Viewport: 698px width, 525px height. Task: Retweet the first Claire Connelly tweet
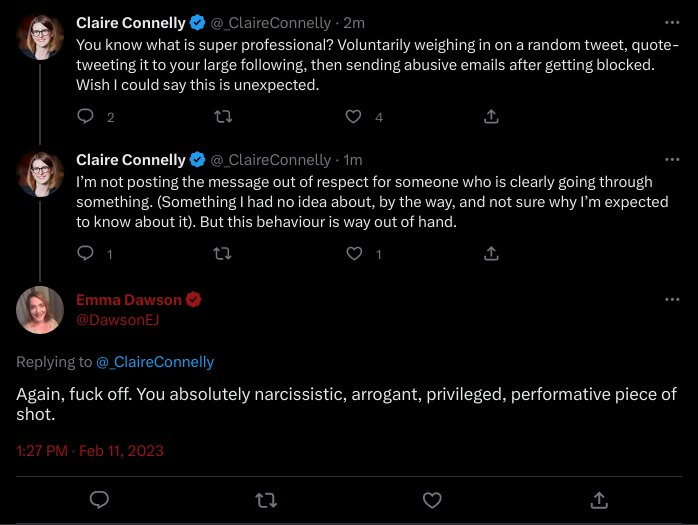pos(223,117)
